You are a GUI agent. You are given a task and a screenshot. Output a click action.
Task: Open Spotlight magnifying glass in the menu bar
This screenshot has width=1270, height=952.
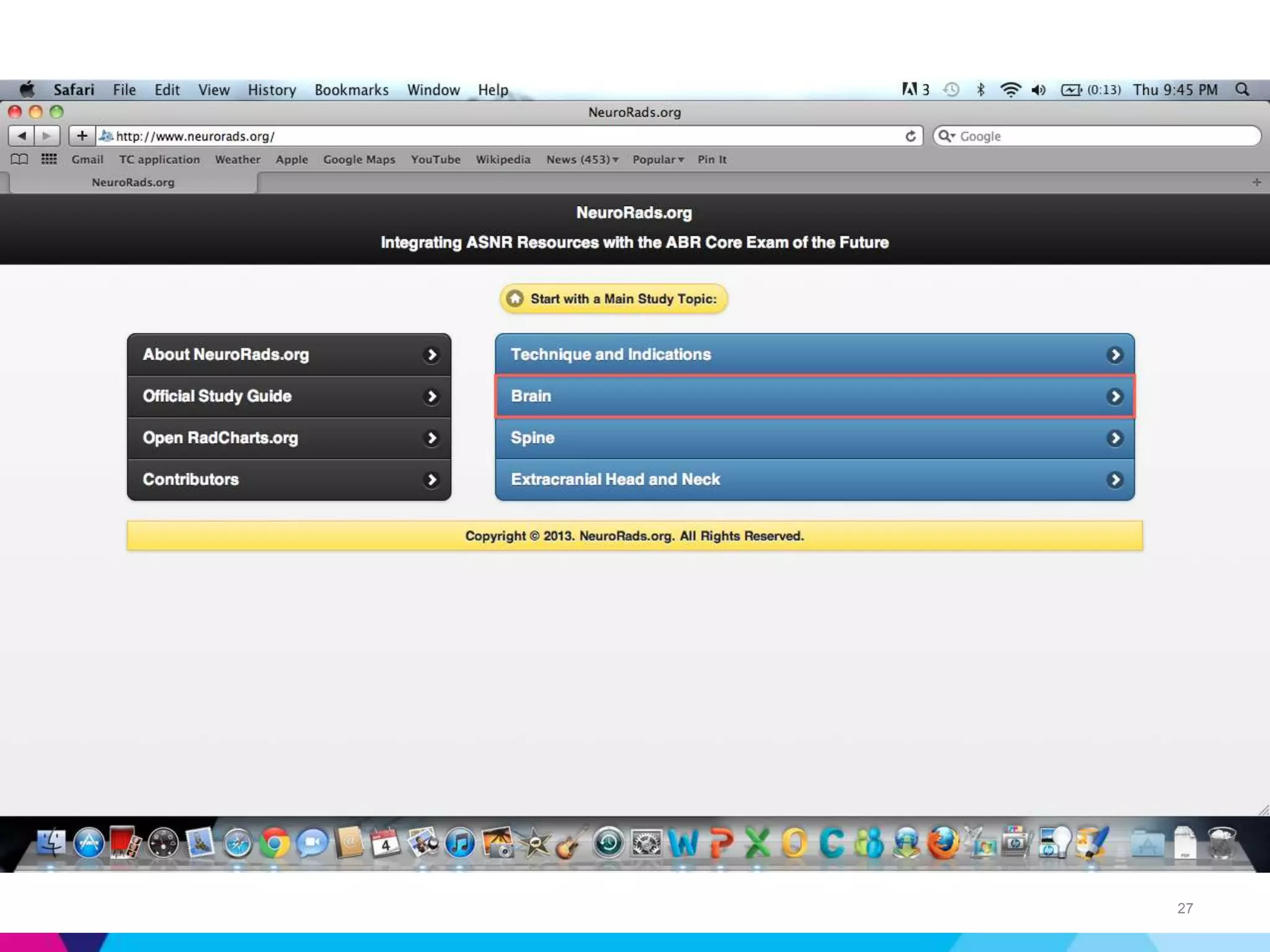click(1242, 90)
